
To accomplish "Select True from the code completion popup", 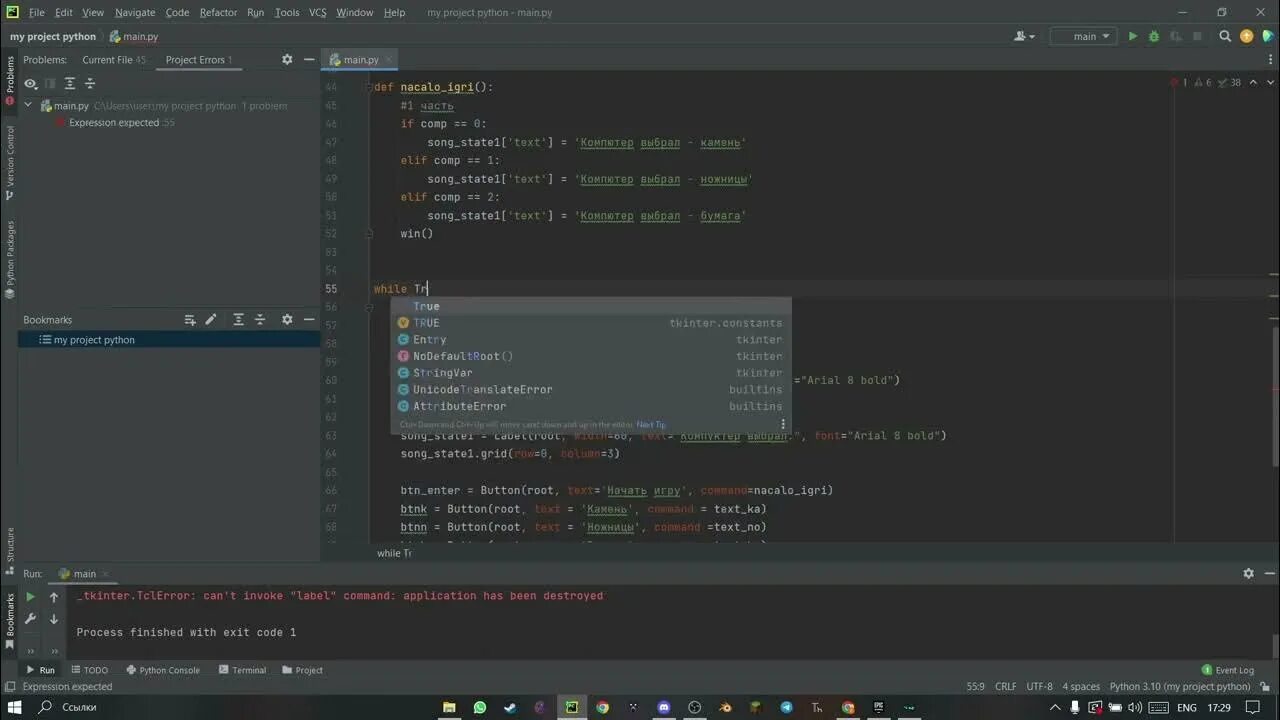I will click(427, 306).
